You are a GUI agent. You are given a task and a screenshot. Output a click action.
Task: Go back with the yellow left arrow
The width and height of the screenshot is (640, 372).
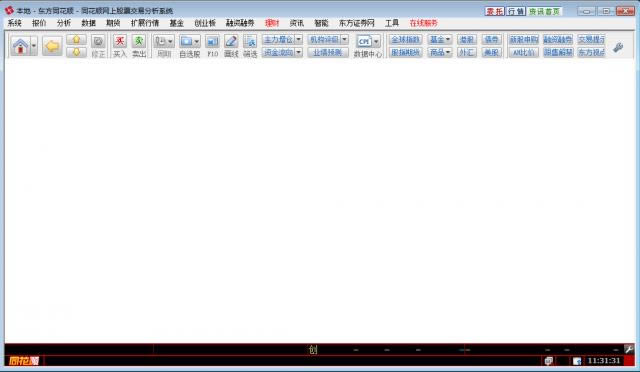pos(52,46)
